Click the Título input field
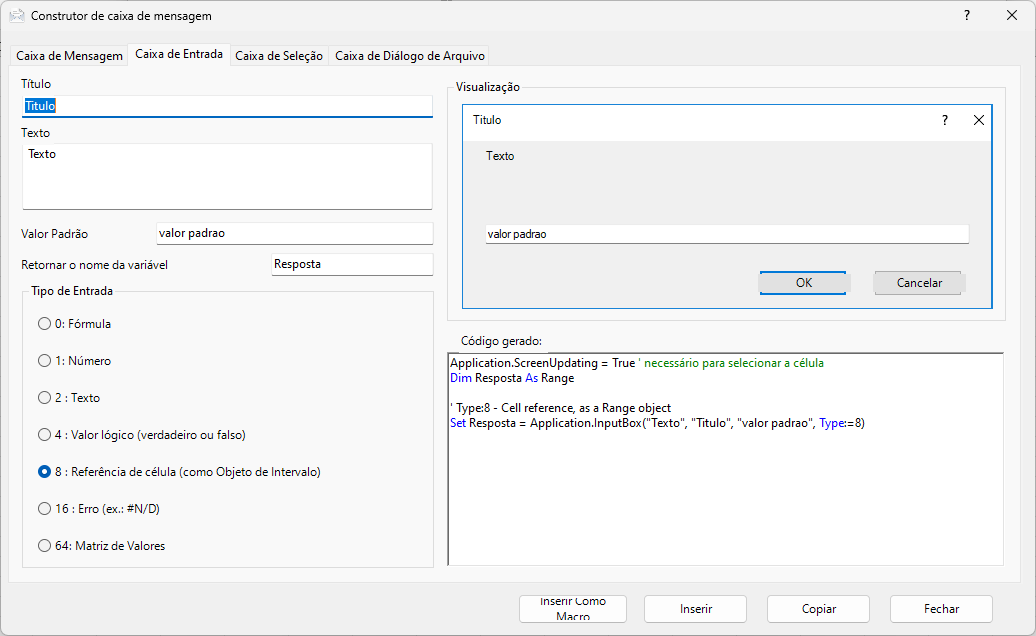The image size is (1036, 636). point(227,106)
